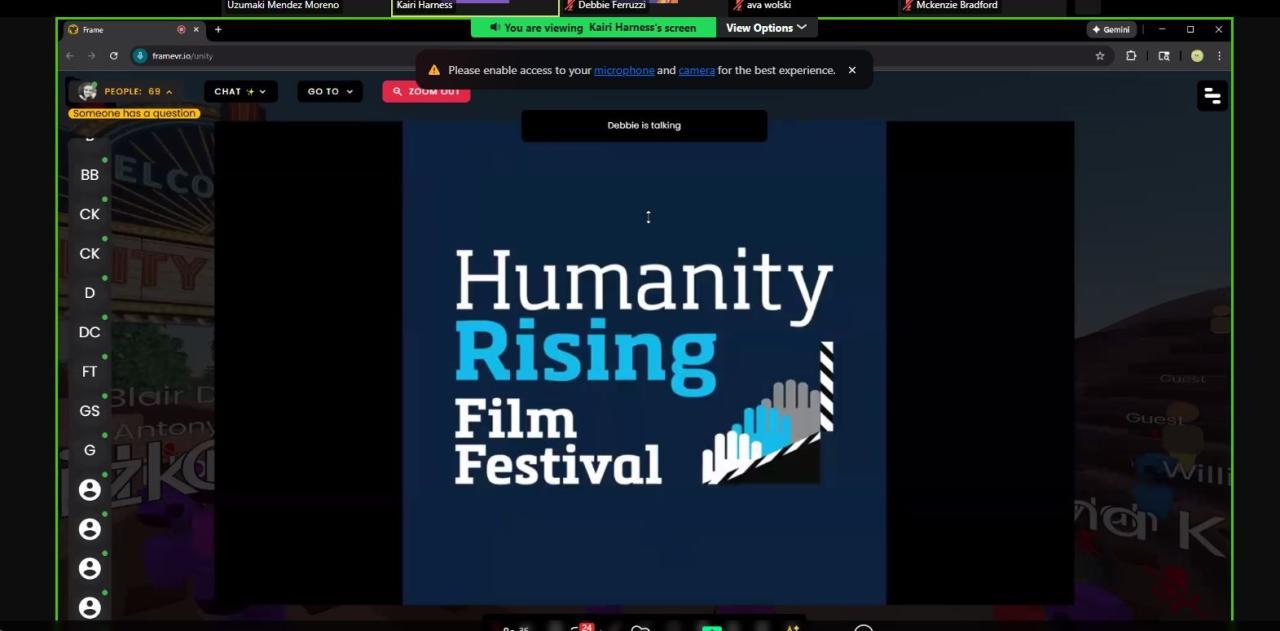Open the View Options dropdown
This screenshot has width=1280, height=631.
766,28
